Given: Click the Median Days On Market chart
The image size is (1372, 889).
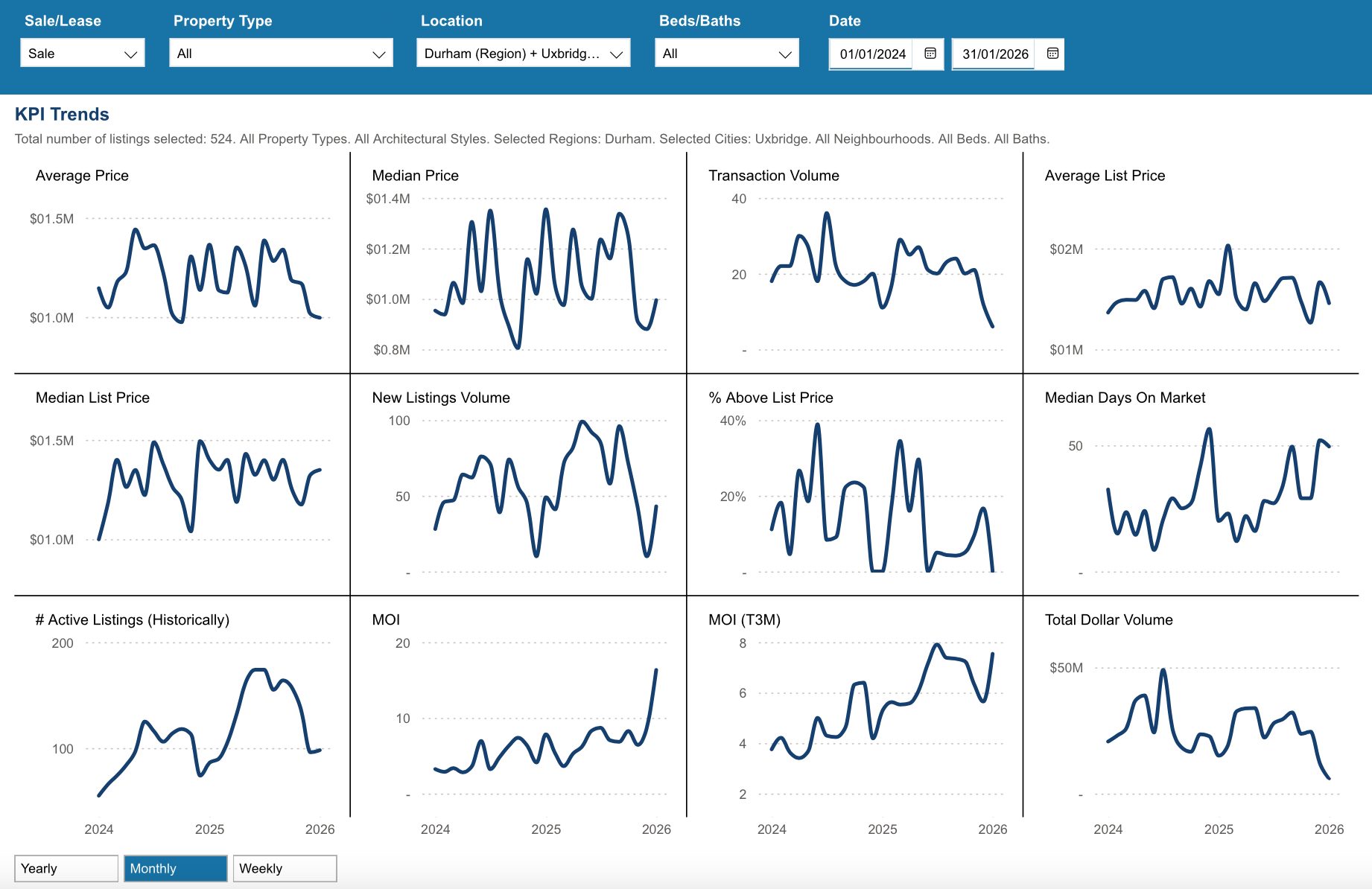Looking at the screenshot, I should [1190, 491].
